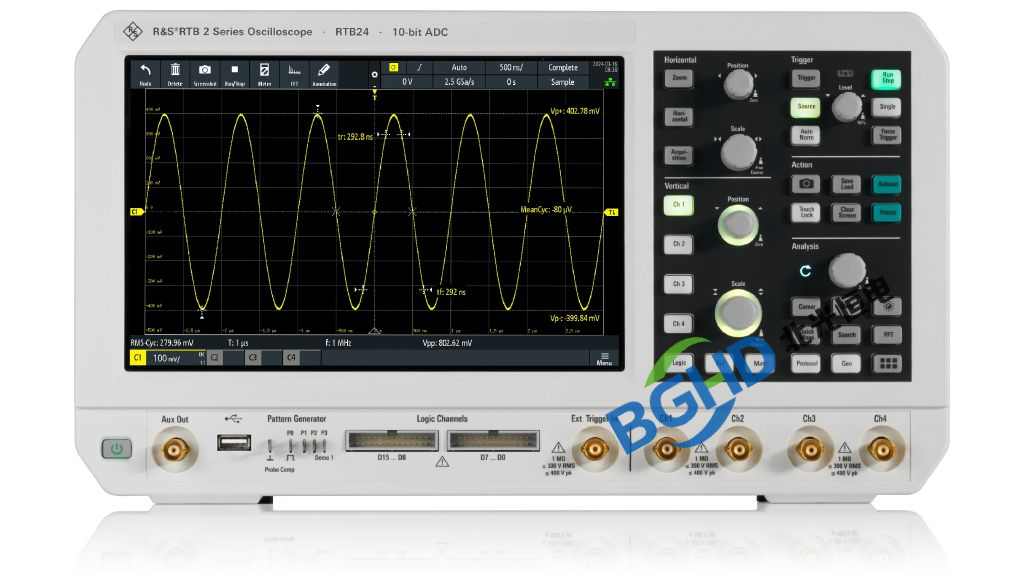Click the Horizontal Position knob
1024x576 pixels.
coord(738,84)
